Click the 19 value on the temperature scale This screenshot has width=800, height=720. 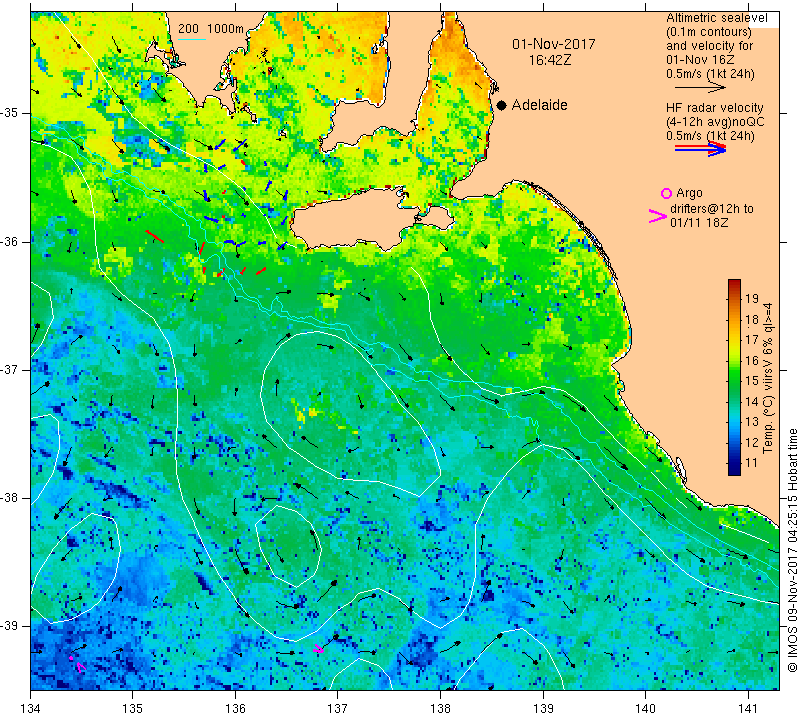click(752, 299)
